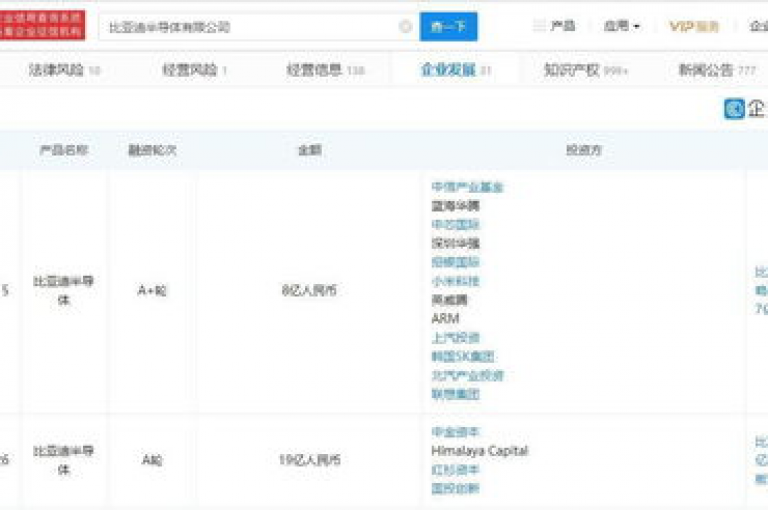
Task: Open the 新闻公告 tab
Action: [717, 70]
